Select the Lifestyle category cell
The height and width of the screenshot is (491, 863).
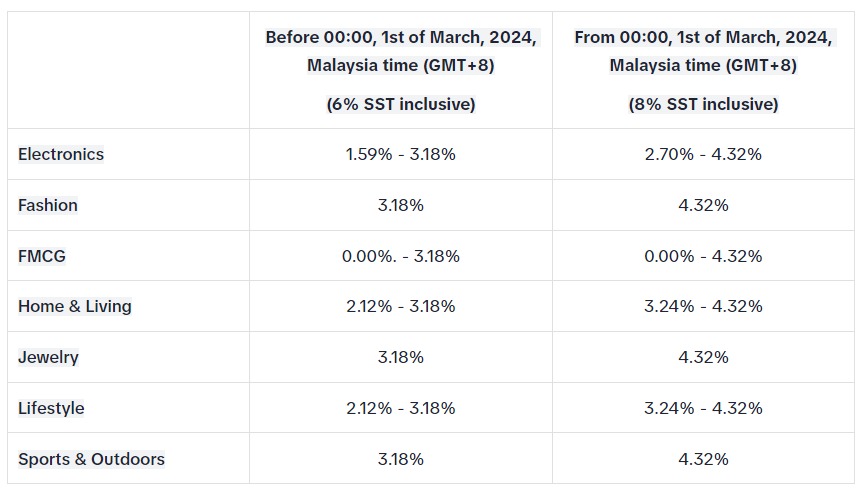coord(51,408)
